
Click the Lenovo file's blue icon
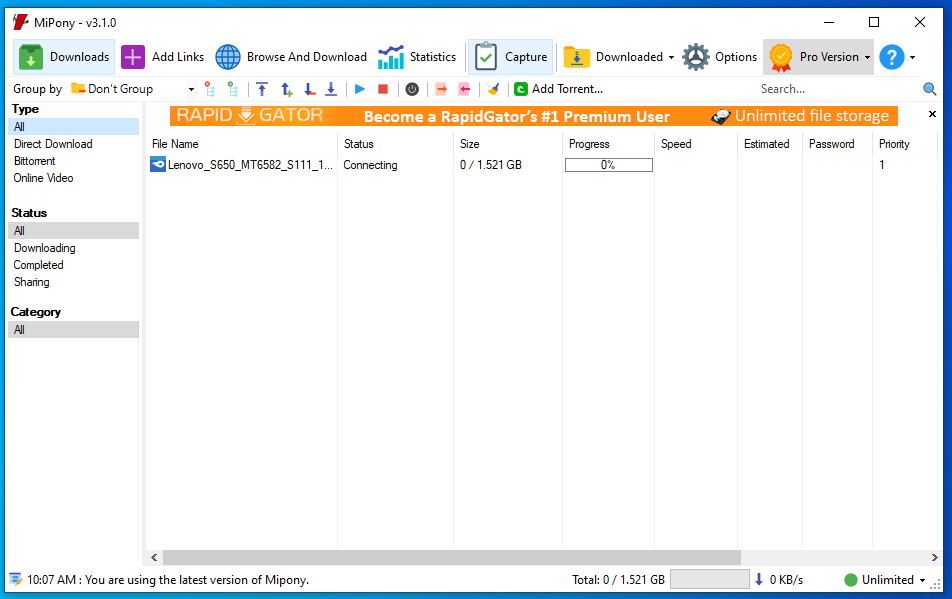click(x=158, y=164)
